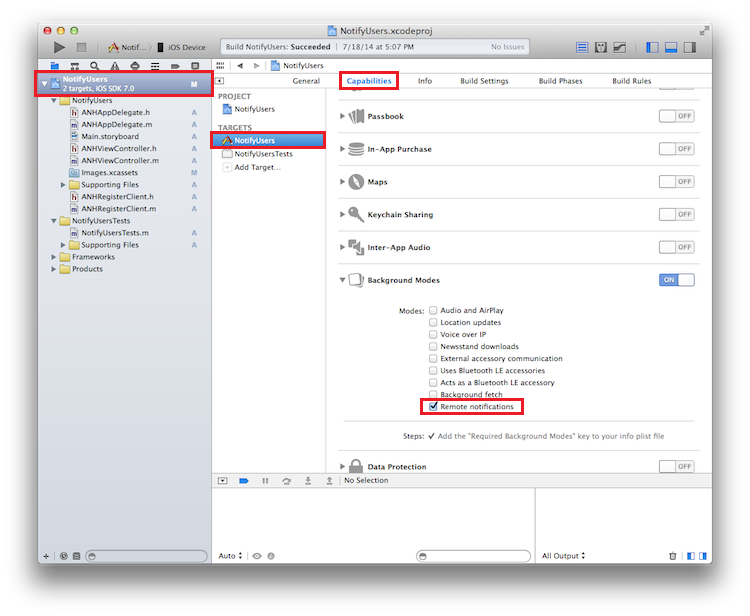Switch to the Assistant editor
Viewport: 750px width, 616px height.
[601, 47]
